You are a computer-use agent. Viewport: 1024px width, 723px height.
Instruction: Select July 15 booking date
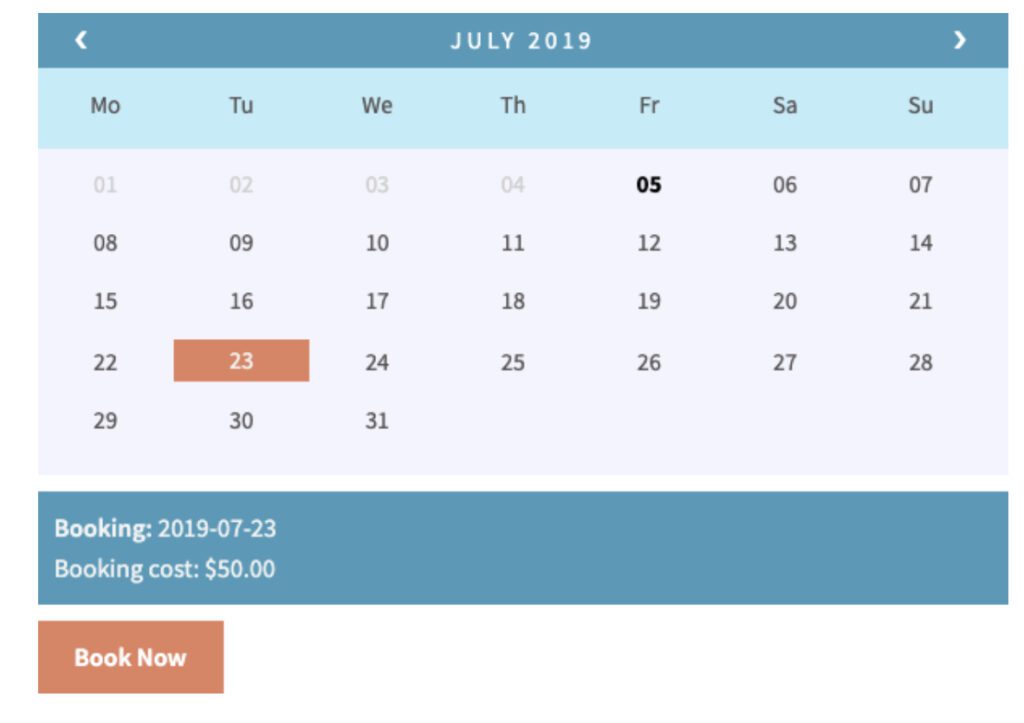(105, 301)
